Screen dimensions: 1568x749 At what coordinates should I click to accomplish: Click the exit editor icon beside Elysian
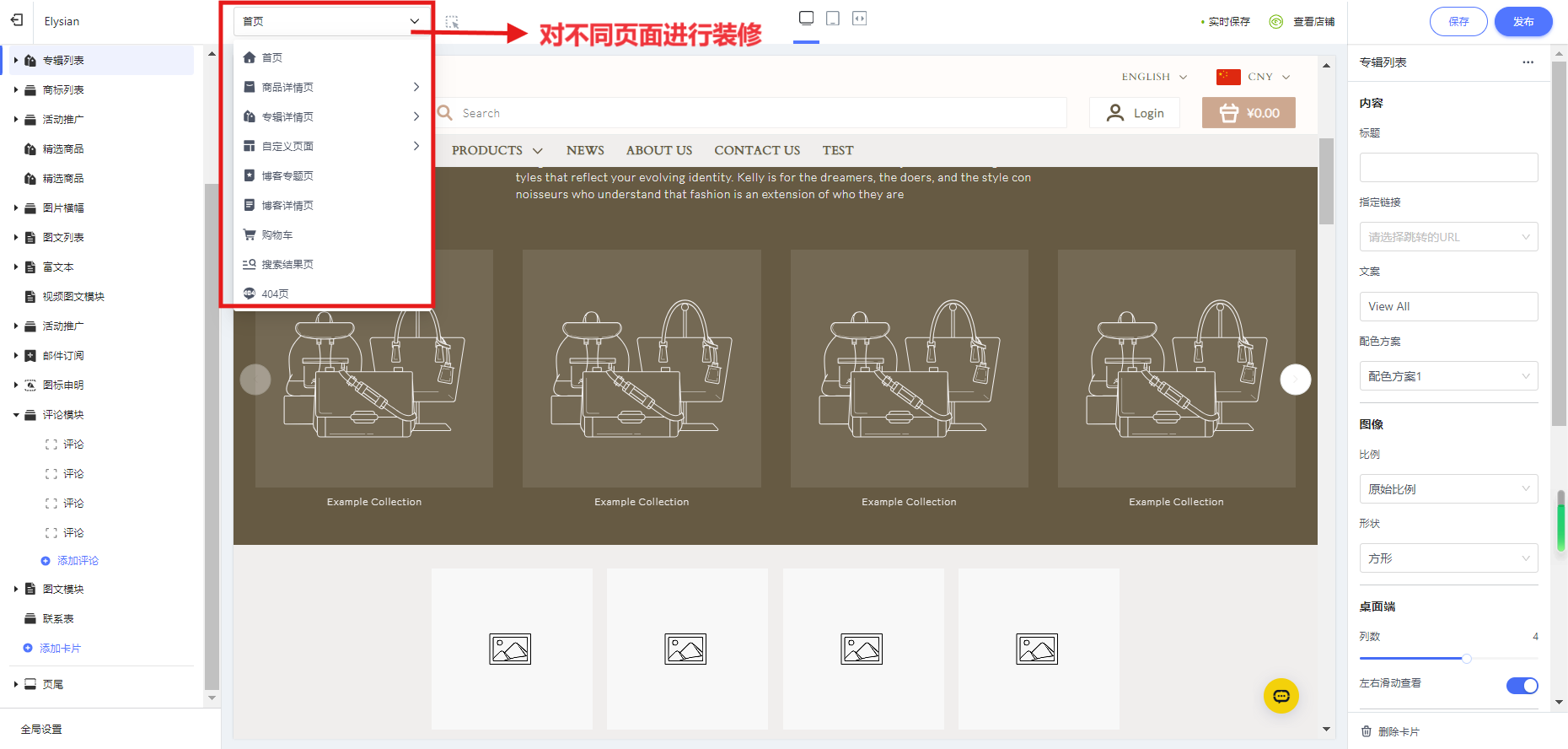click(17, 20)
